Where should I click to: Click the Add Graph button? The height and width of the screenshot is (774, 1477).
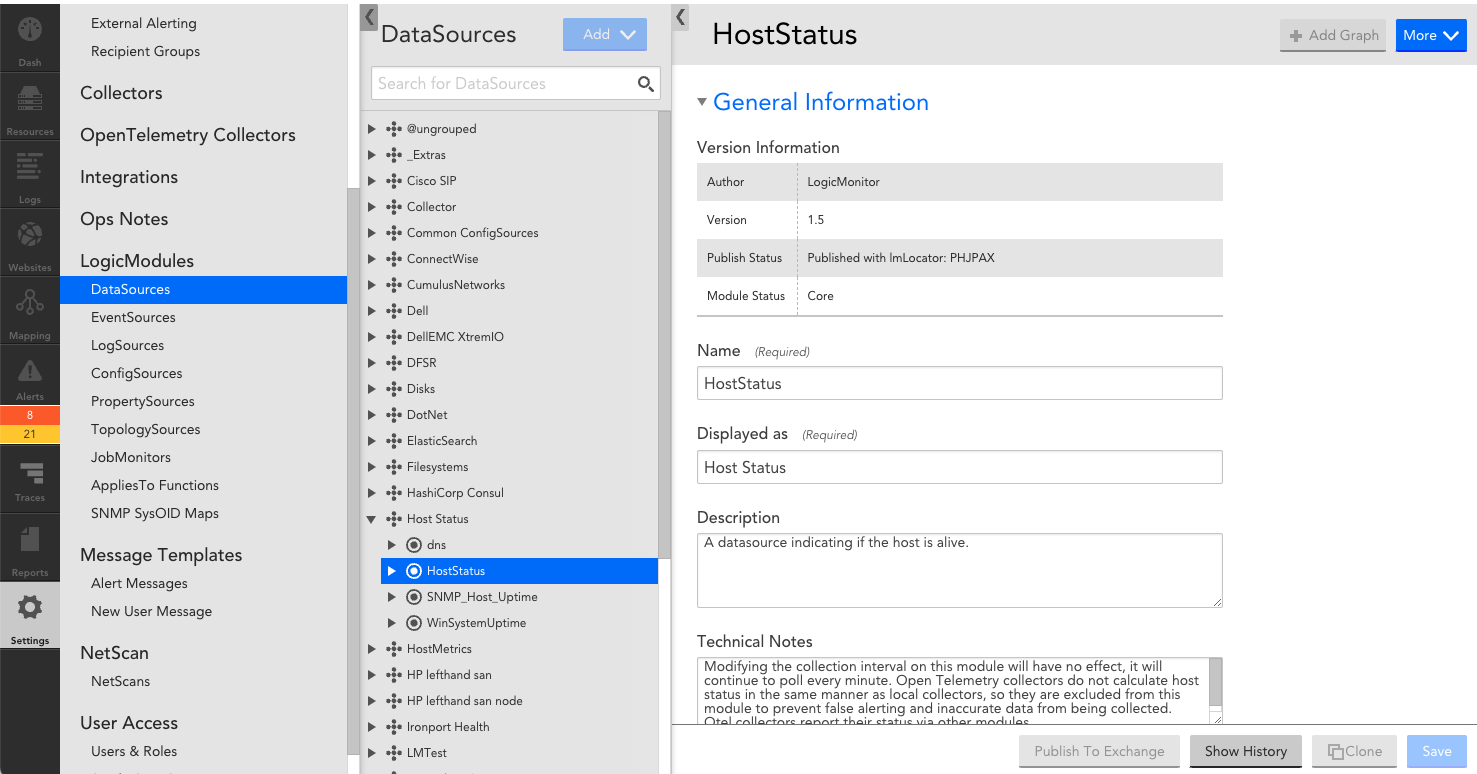click(x=1334, y=35)
